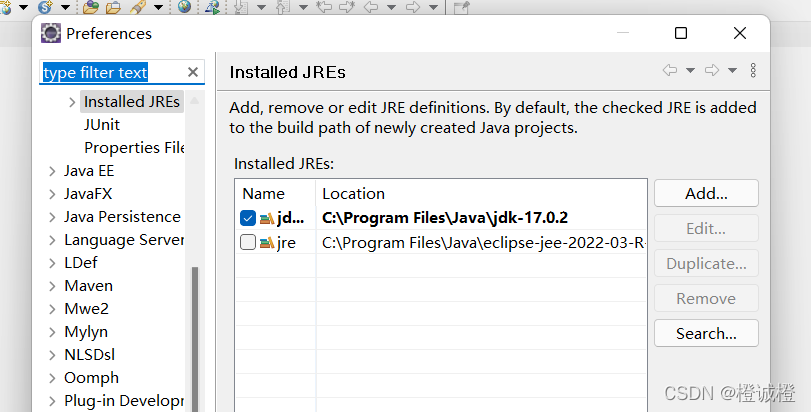Maximize the Preferences dialog window
Image resolution: width=811 pixels, height=412 pixels.
tap(681, 33)
